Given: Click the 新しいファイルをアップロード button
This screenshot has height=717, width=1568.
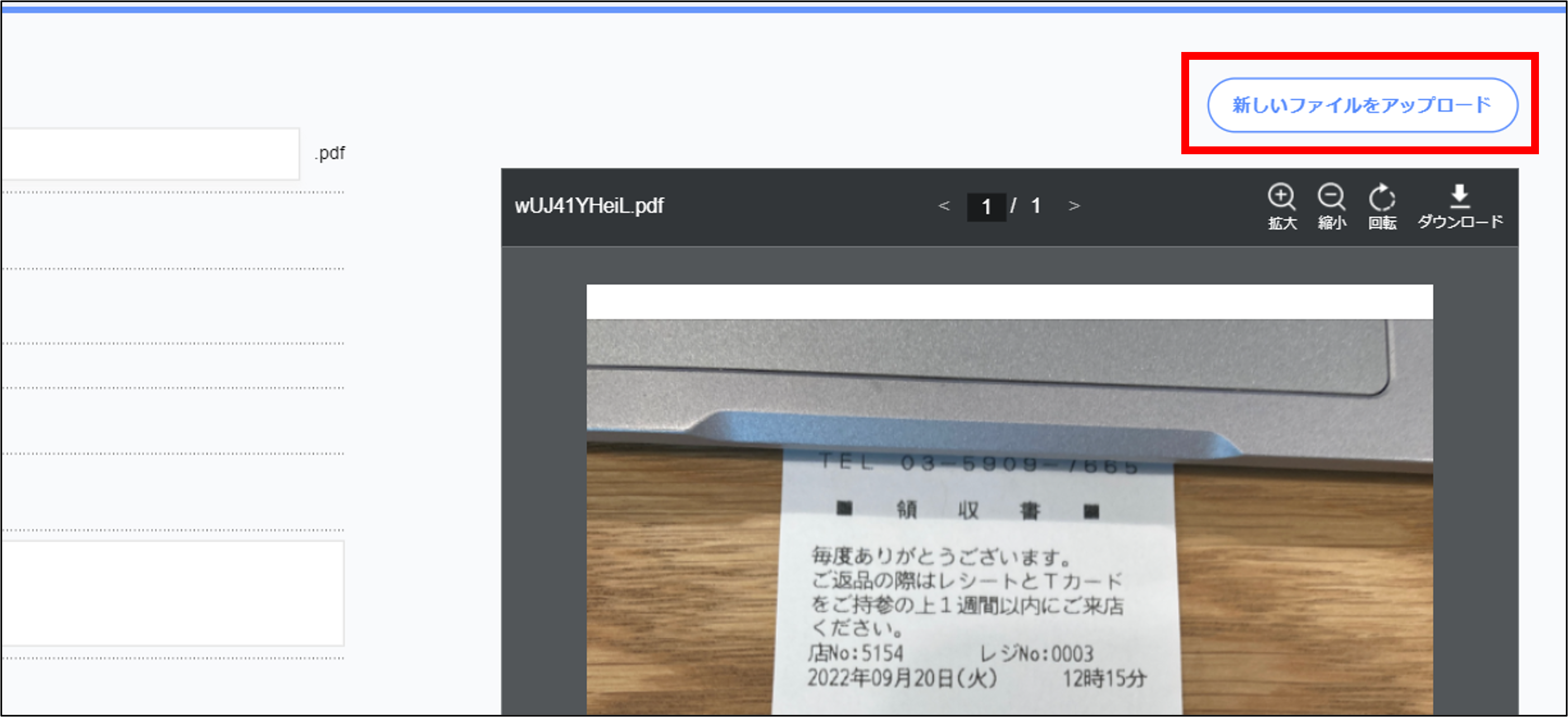Looking at the screenshot, I should click(x=1362, y=105).
